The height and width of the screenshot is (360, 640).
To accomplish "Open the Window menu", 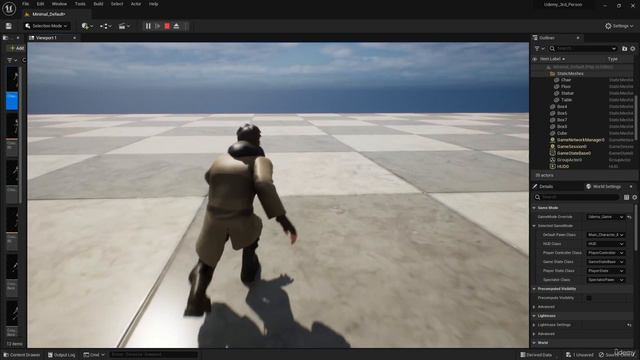I will (59, 4).
